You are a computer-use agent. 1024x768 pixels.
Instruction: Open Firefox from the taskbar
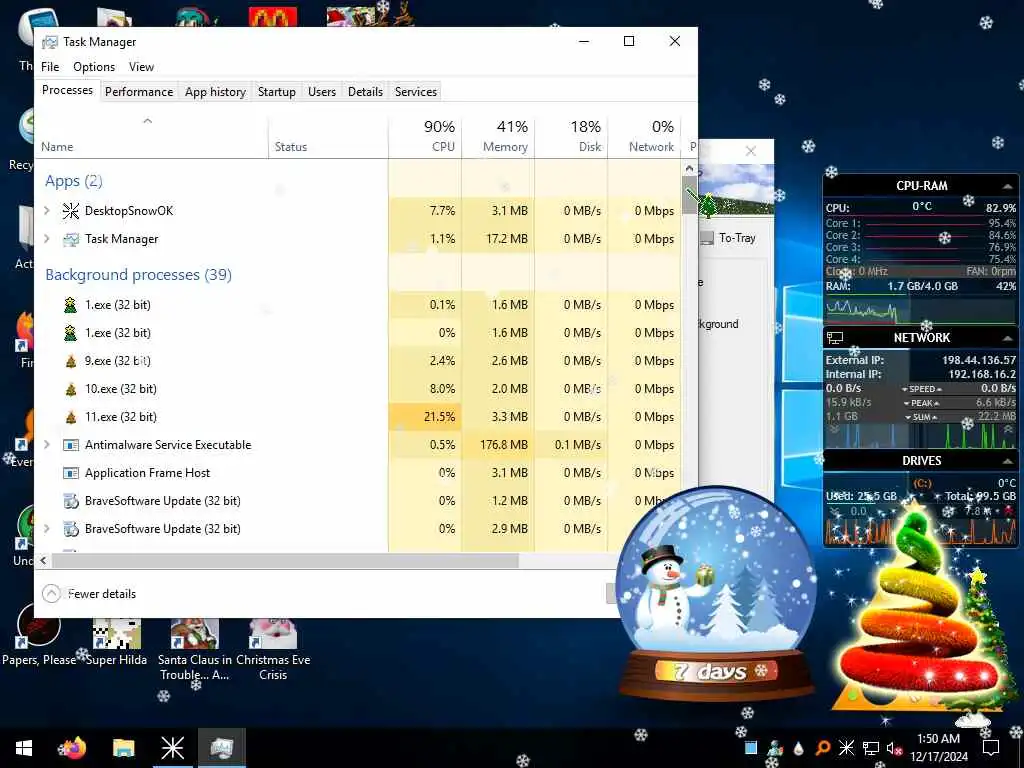tap(72, 748)
